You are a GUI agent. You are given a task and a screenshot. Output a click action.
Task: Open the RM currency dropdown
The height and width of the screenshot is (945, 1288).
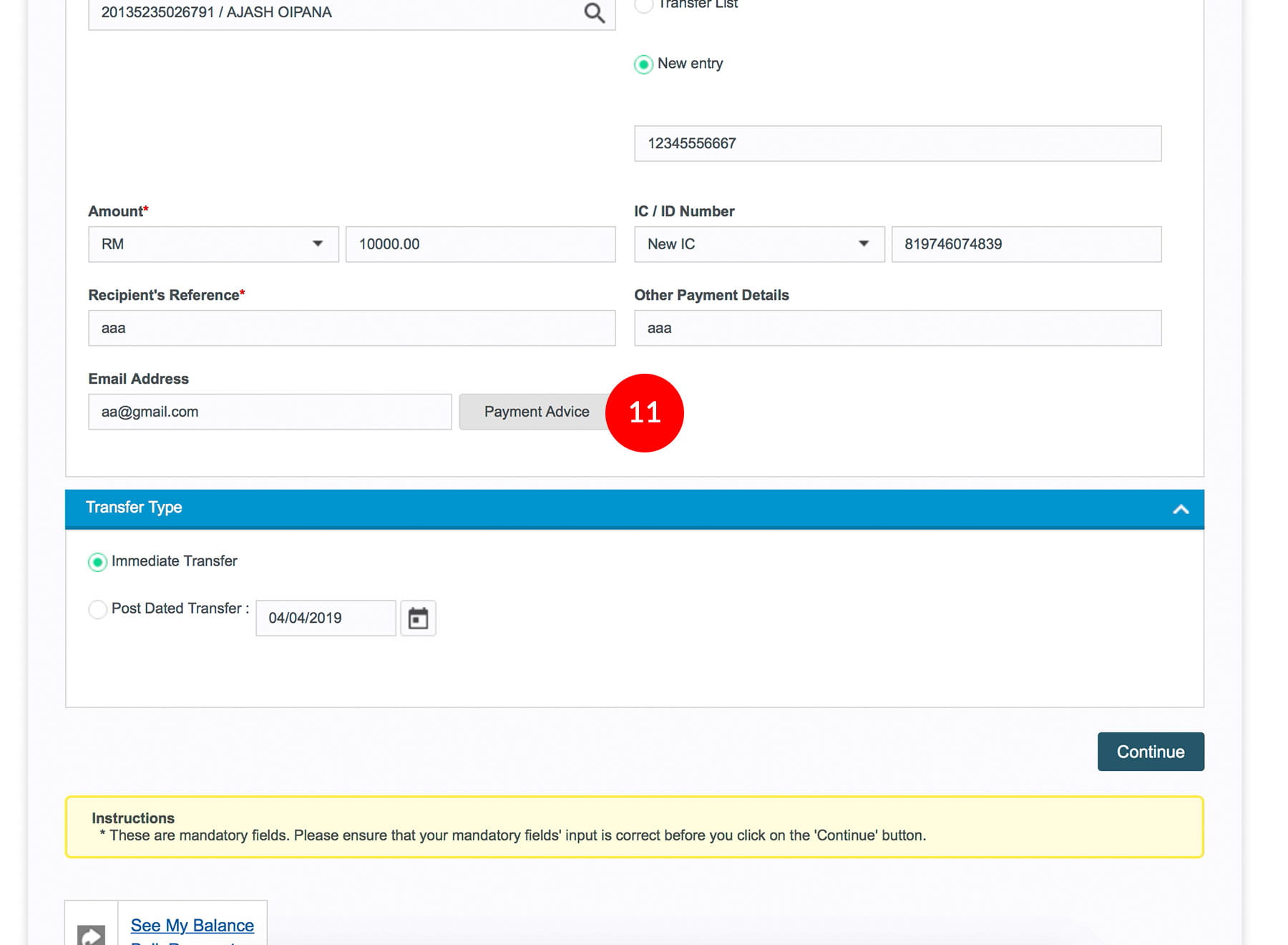(x=213, y=244)
